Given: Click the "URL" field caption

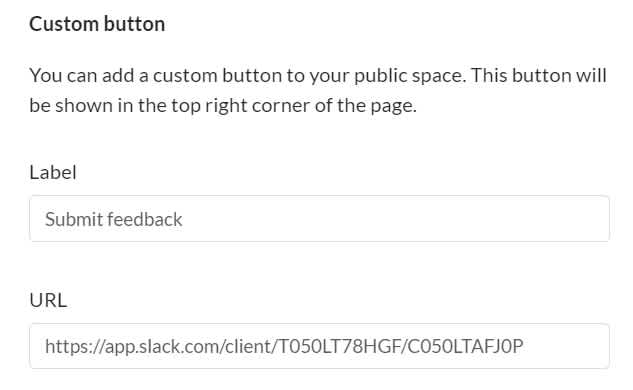Looking at the screenshot, I should pyautogui.click(x=48, y=300).
